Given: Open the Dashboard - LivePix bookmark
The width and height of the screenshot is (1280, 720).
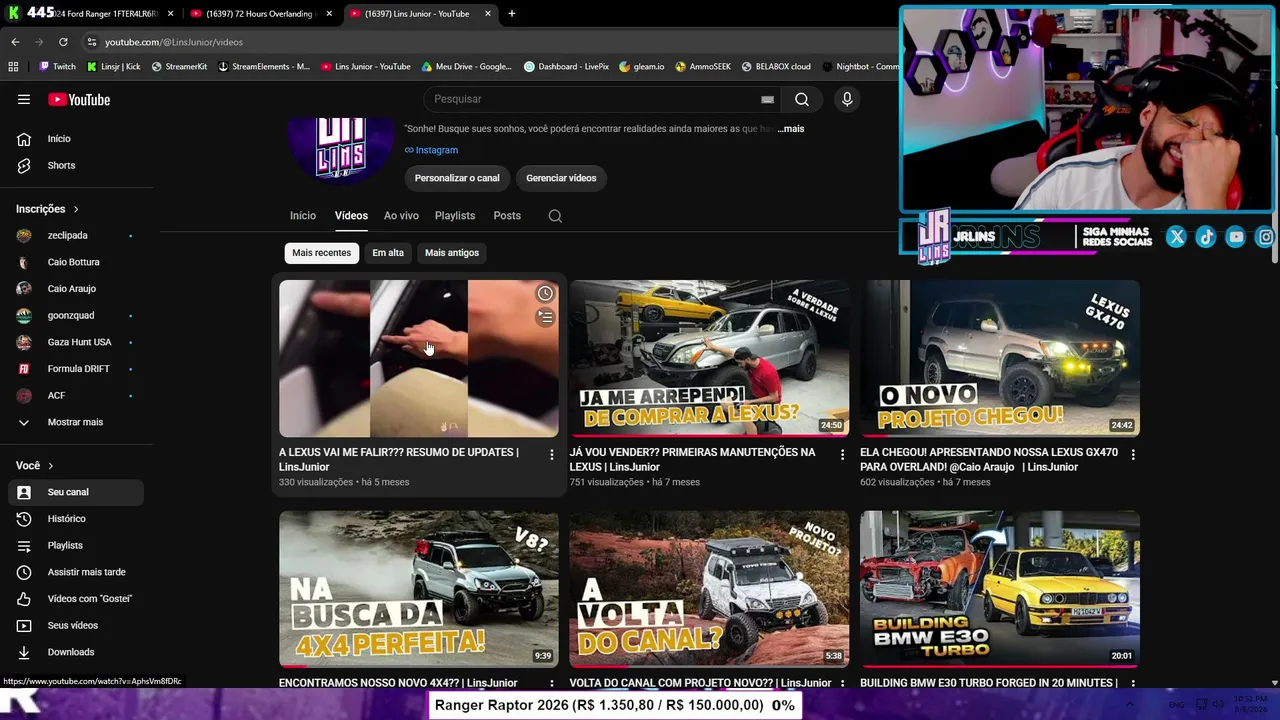Looking at the screenshot, I should (566, 67).
